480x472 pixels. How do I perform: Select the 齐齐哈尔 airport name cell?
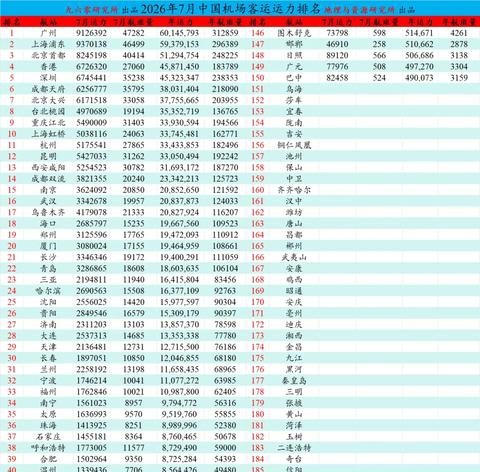click(x=294, y=190)
